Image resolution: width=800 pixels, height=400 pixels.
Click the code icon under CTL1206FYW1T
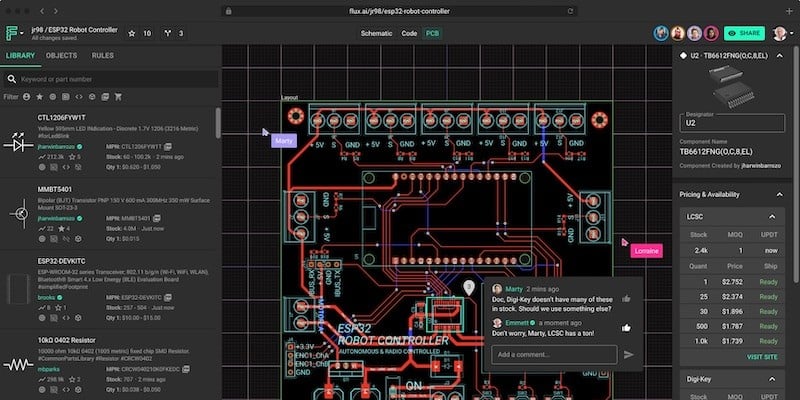click(x=66, y=167)
